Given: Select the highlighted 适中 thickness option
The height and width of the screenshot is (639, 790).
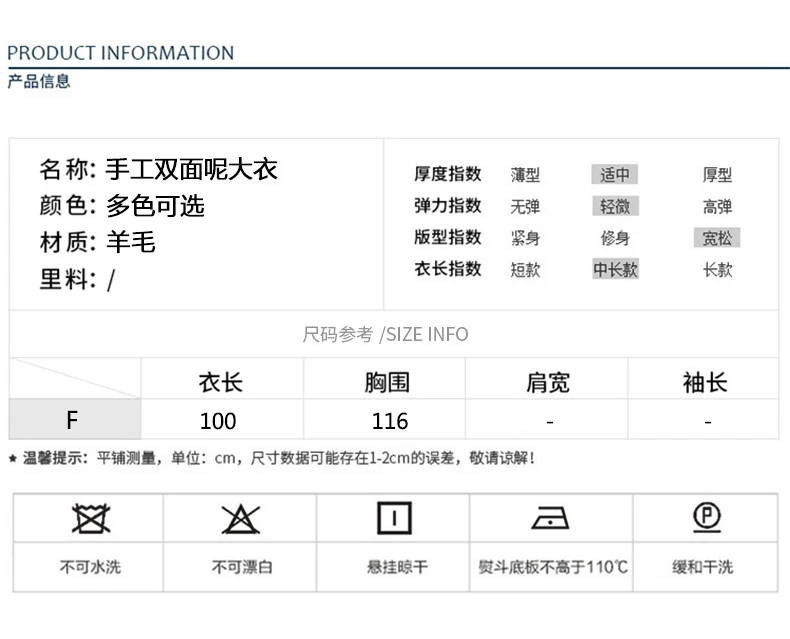Looking at the screenshot, I should click(615, 174).
